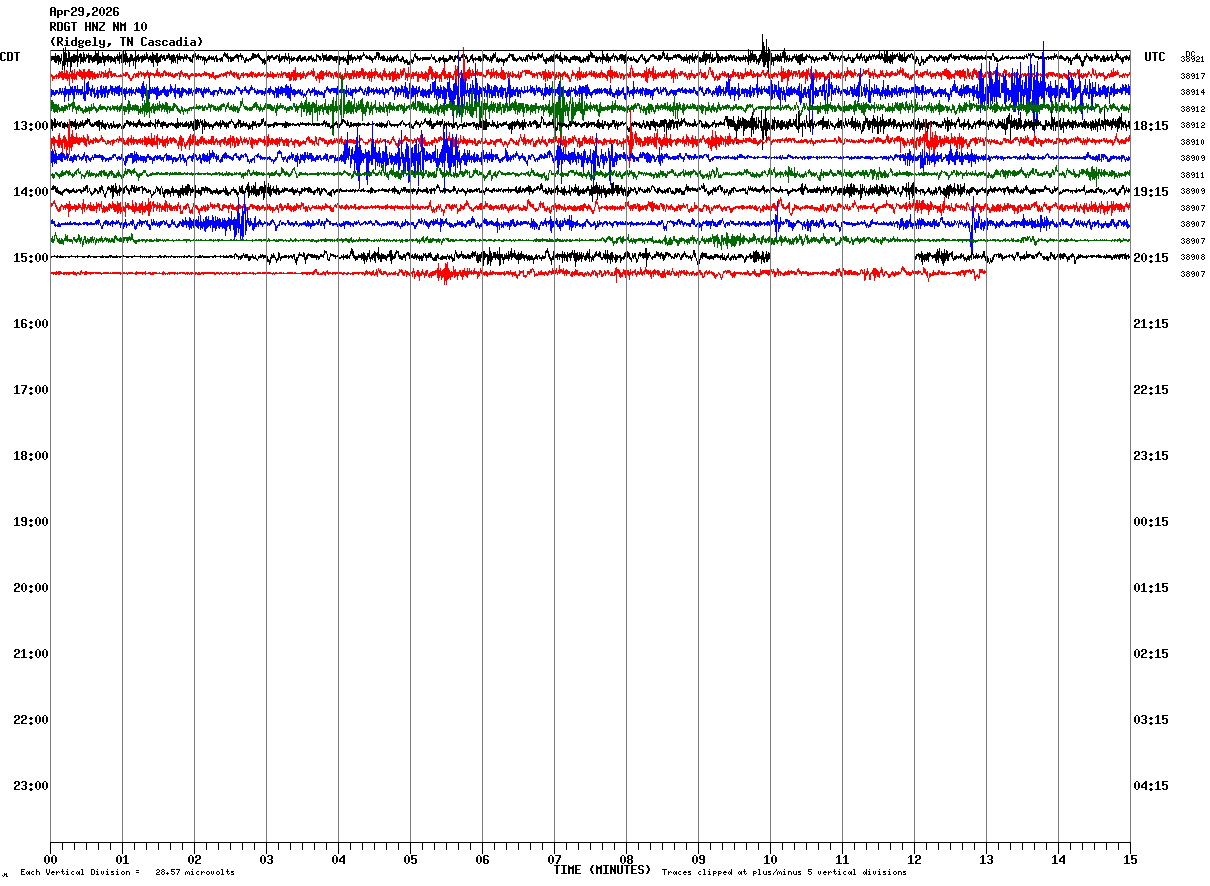The width and height of the screenshot is (1210, 886).
Task: Click the 15:00 CDT row label
Action: (31, 258)
